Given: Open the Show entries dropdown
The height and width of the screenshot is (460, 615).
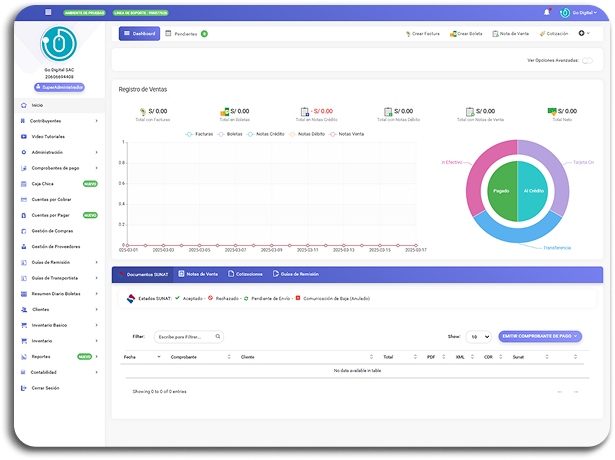Looking at the screenshot, I should (x=479, y=337).
